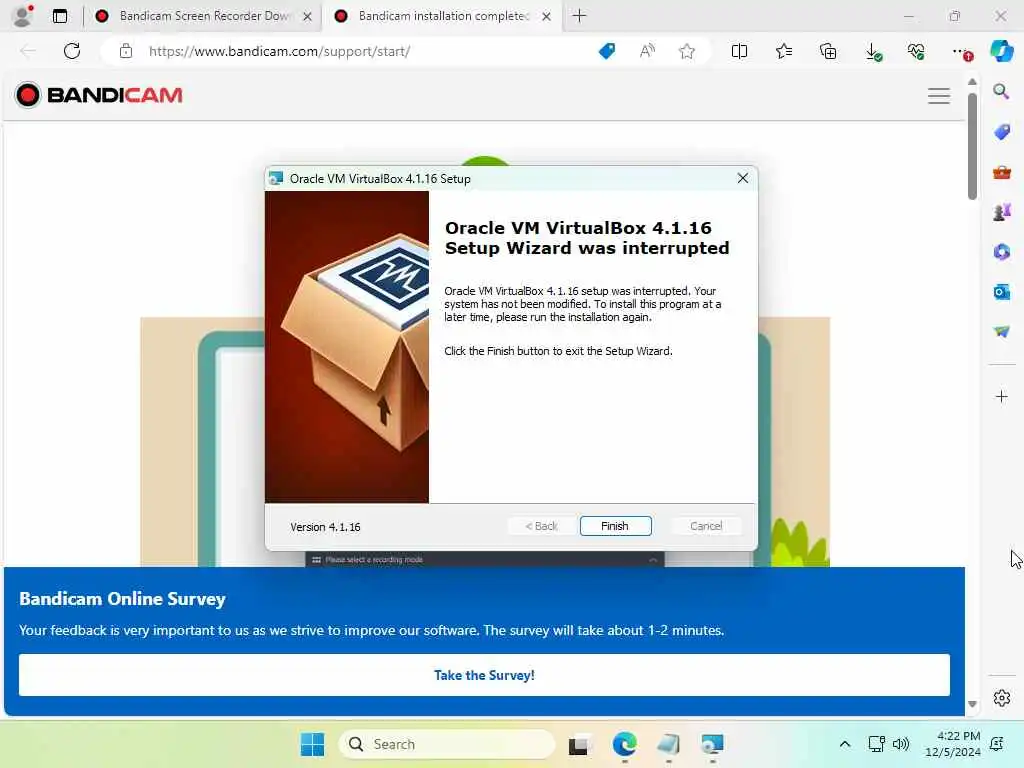The width and height of the screenshot is (1024, 768).
Task: Add a sidebar app with plus icon
Action: pos(1002,396)
